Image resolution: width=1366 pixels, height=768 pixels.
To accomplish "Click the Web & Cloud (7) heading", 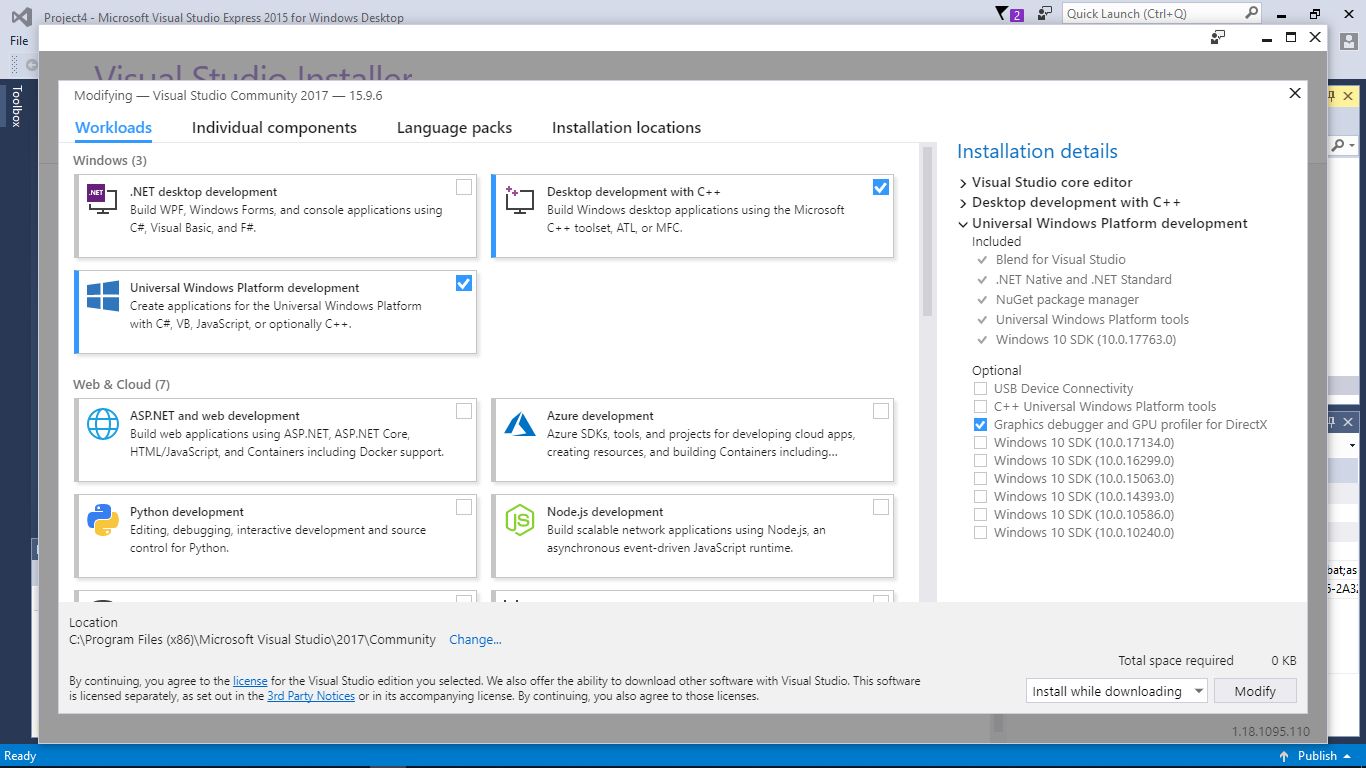I will coord(121,385).
